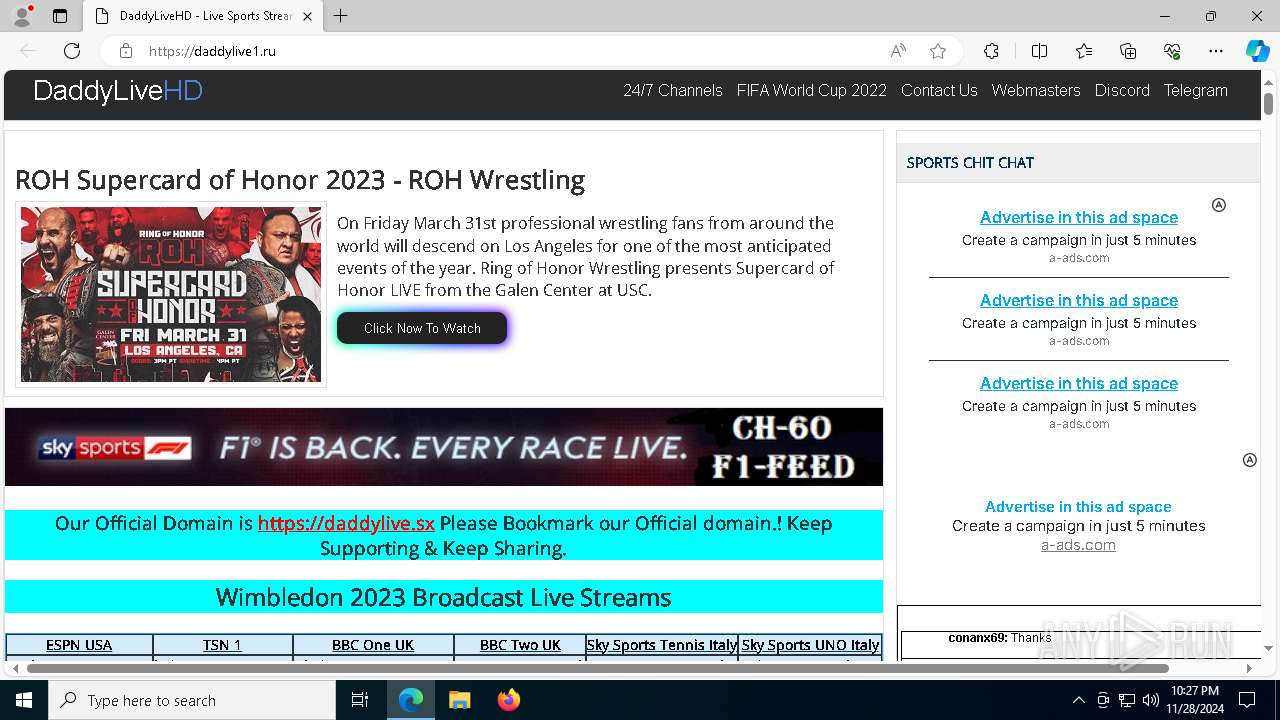
Task: Open BBC Two UK stream link
Action: pos(520,645)
